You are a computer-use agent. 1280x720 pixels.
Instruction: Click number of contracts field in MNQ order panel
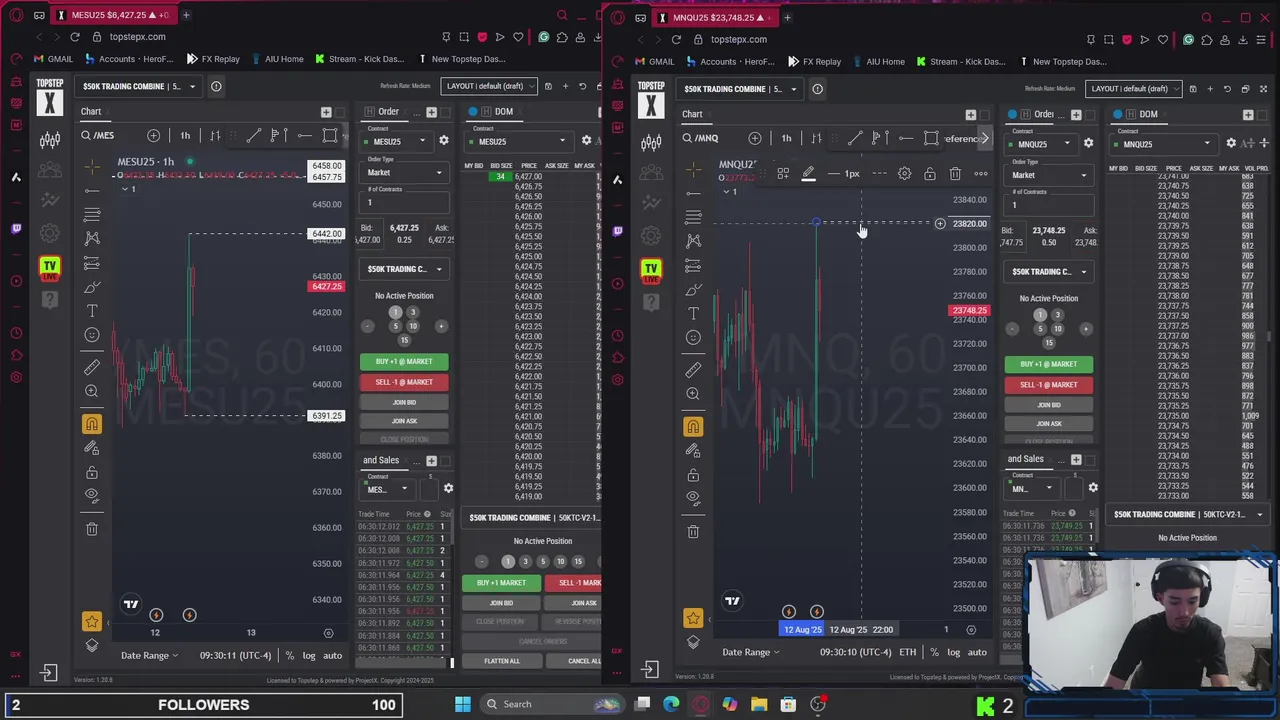1049,206
